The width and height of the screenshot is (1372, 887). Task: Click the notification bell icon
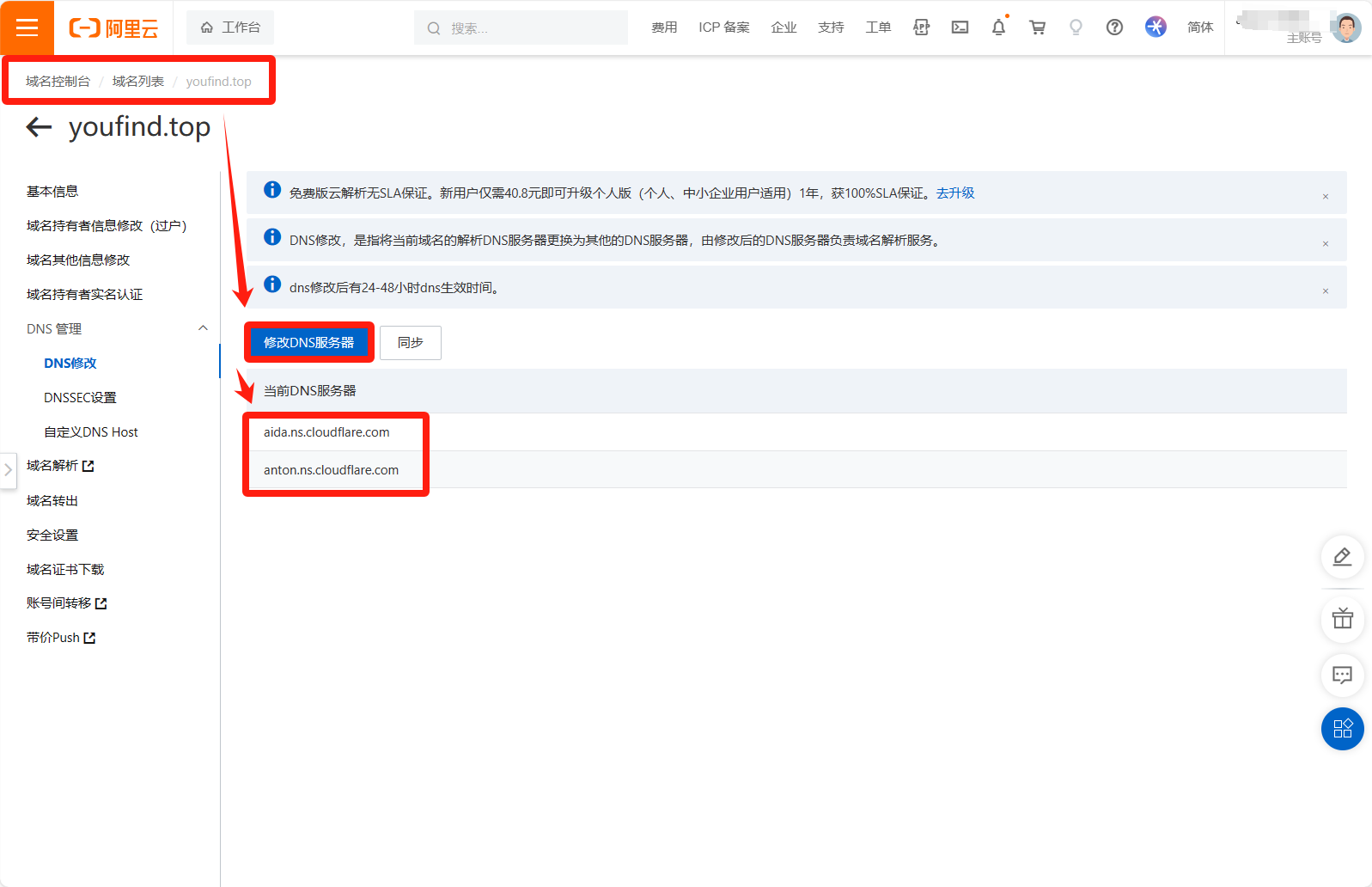coord(998,28)
